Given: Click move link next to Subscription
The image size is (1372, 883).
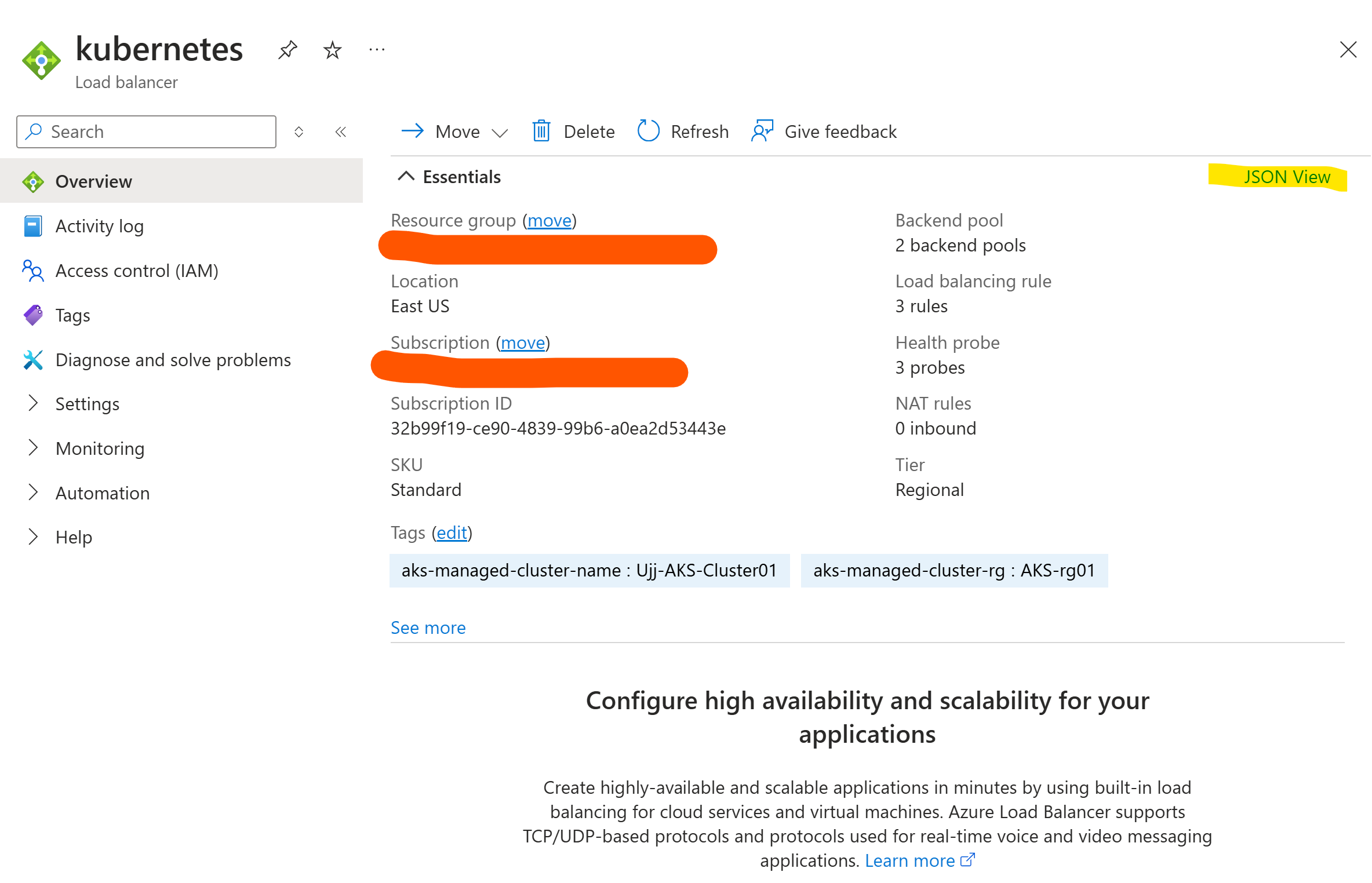Looking at the screenshot, I should [x=523, y=343].
